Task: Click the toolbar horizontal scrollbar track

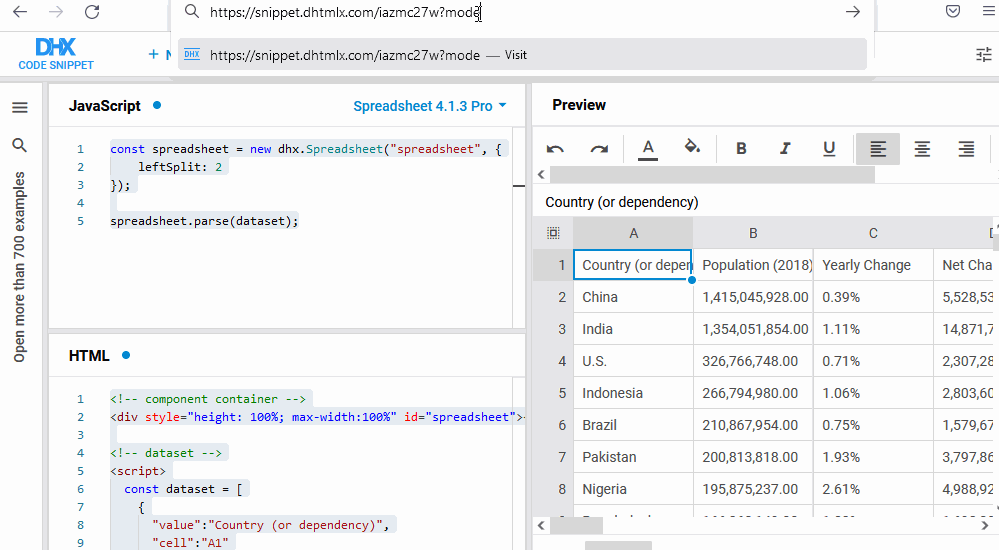Action: (x=712, y=175)
